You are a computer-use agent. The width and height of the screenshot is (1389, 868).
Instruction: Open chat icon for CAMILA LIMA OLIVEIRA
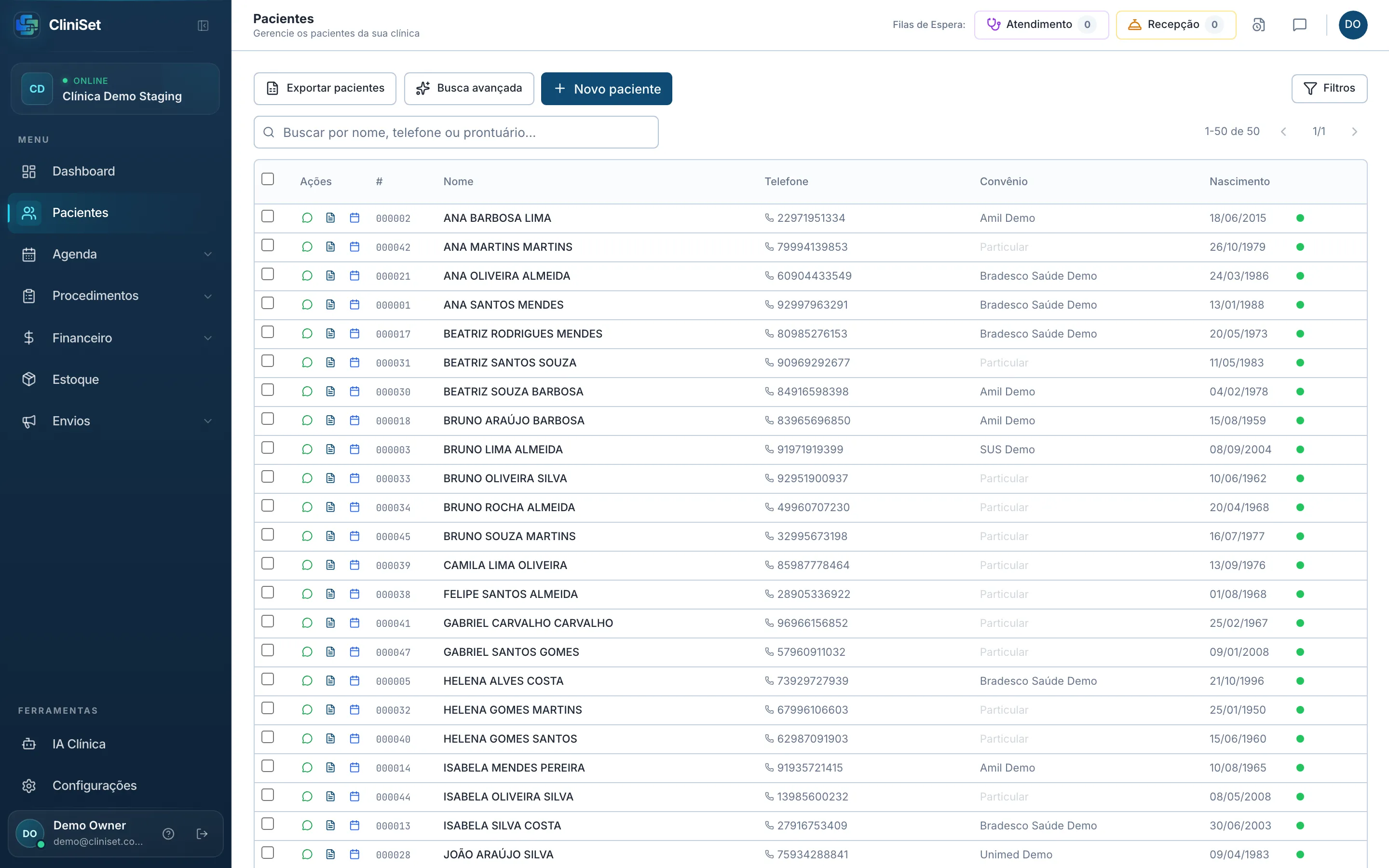[307, 566]
